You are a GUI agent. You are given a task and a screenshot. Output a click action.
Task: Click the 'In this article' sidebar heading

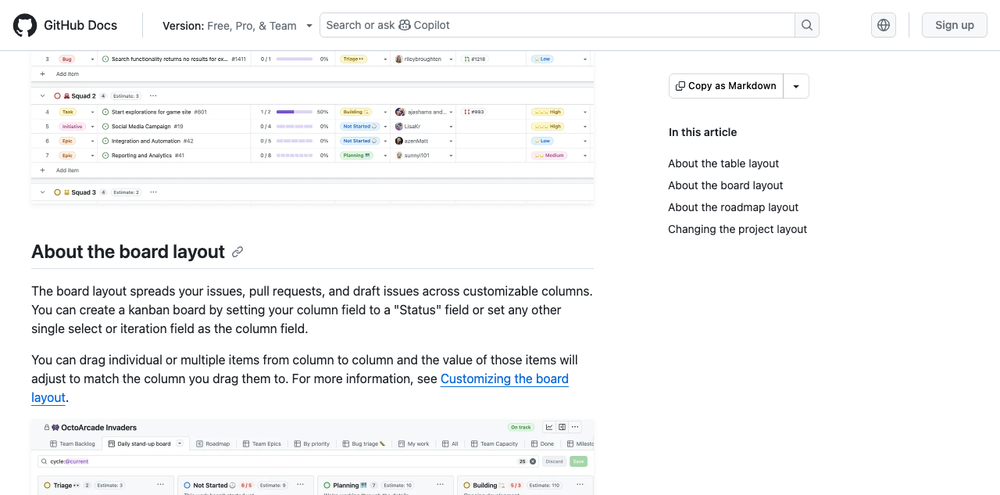coord(702,132)
